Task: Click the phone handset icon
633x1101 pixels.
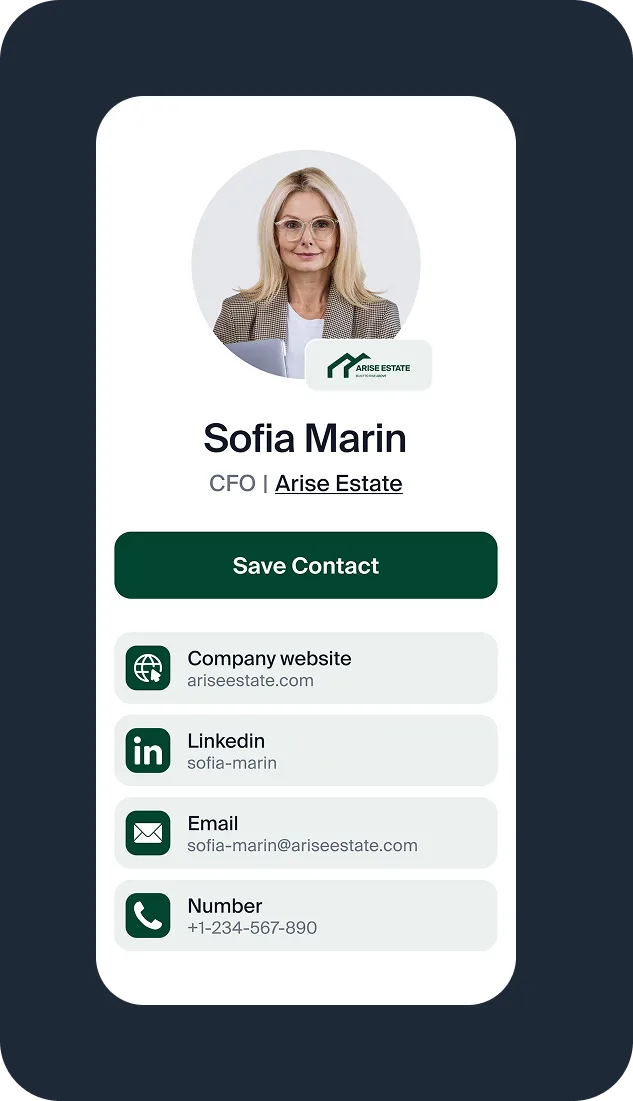Action: 148,916
